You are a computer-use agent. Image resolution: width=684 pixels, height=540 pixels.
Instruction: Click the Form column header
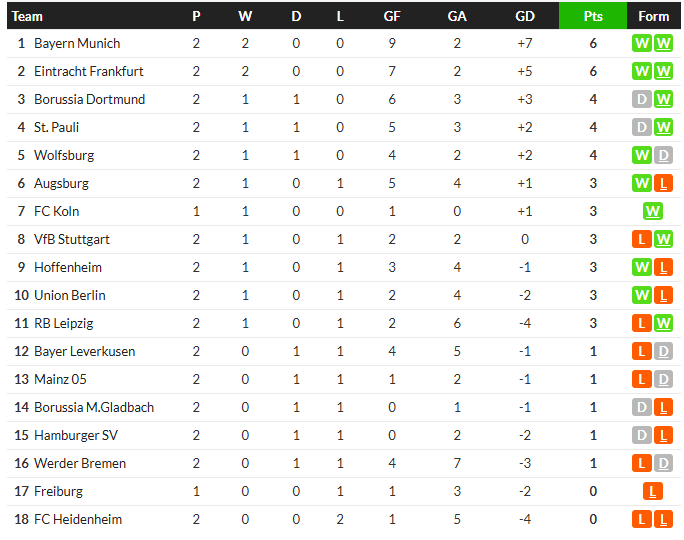click(653, 16)
